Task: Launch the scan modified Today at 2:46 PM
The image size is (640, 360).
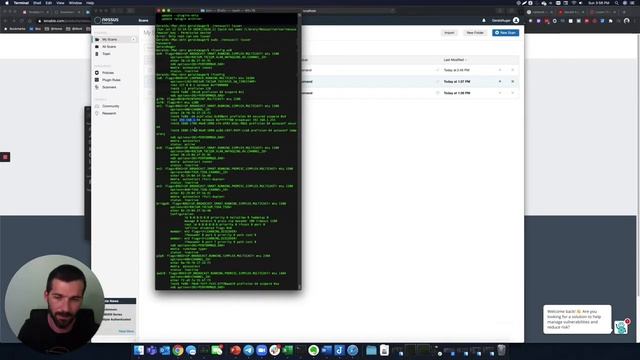Action: pyautogui.click(x=500, y=70)
